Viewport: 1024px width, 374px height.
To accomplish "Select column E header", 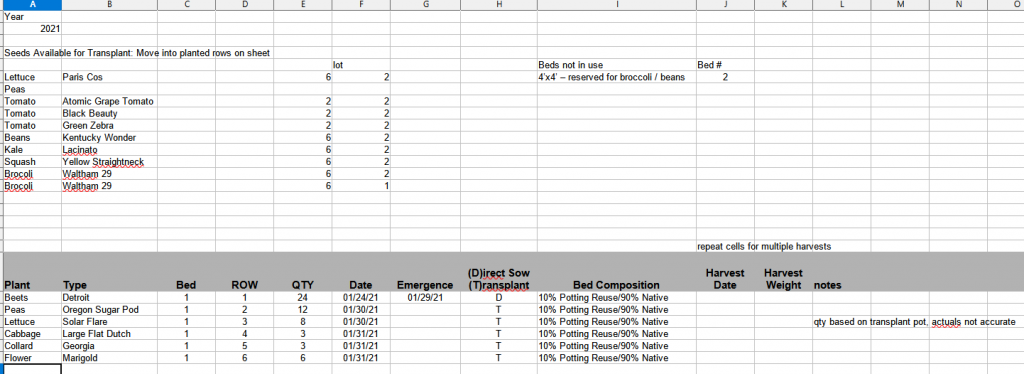I will click(302, 5).
